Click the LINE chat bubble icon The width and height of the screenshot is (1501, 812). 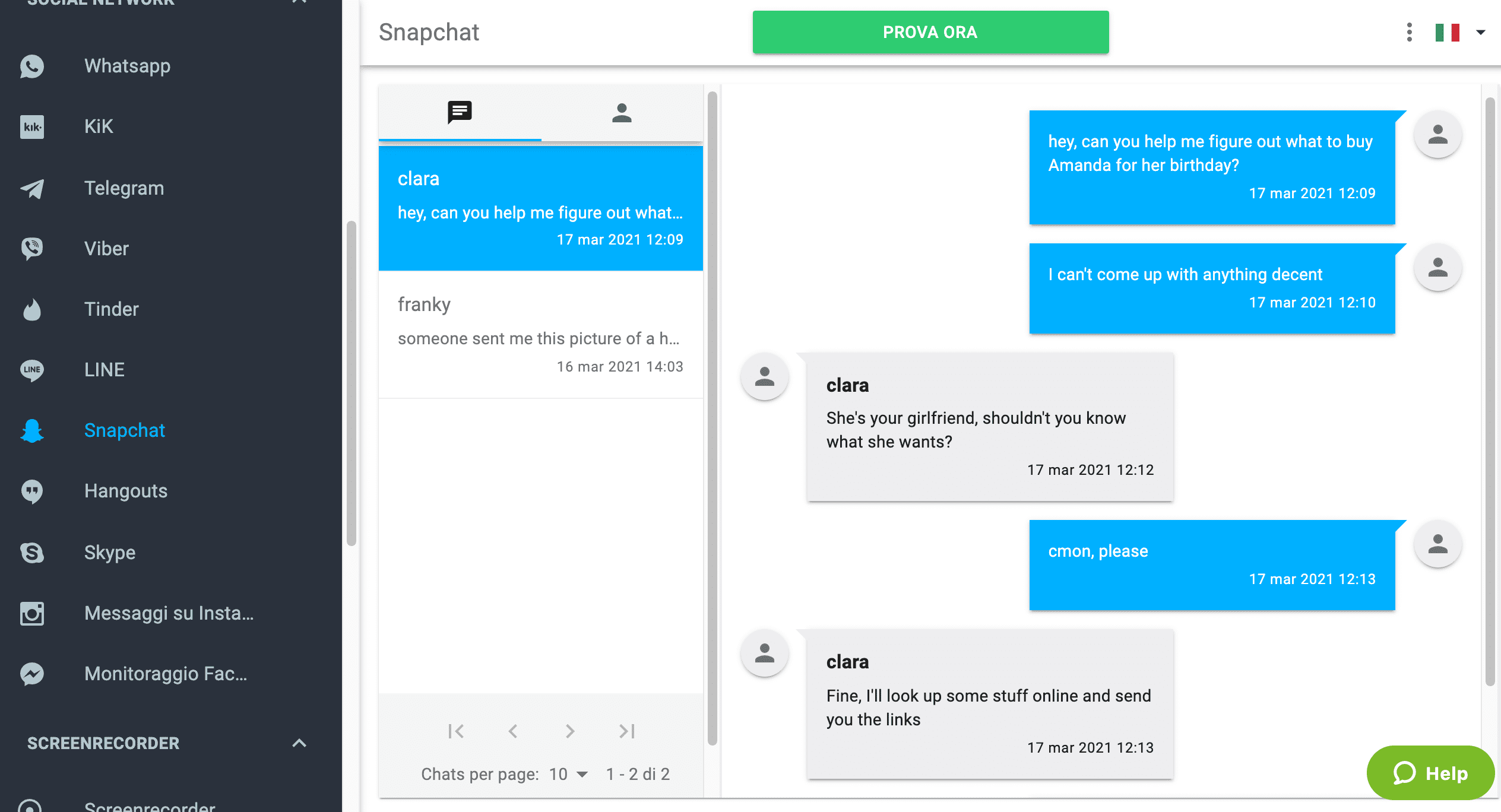[x=32, y=370]
